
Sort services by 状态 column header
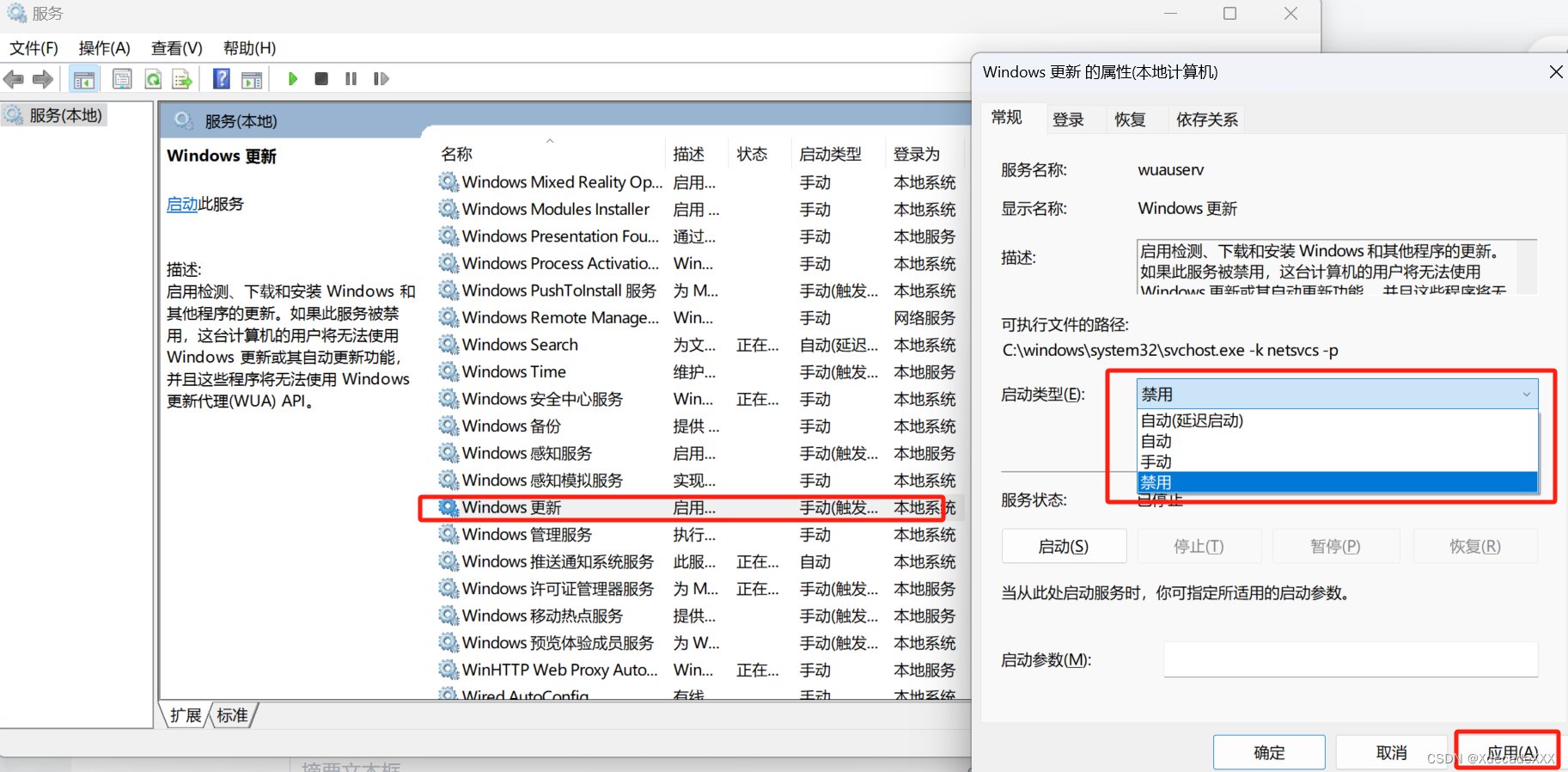coord(760,154)
